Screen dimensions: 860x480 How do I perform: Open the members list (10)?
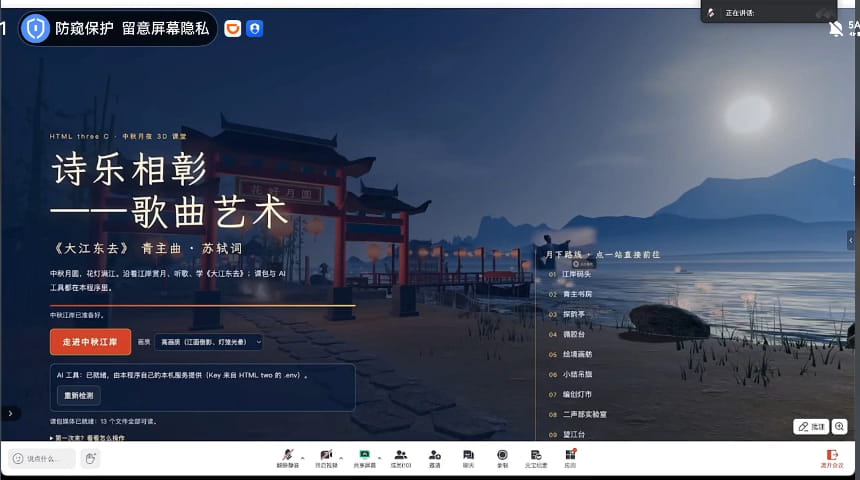click(x=401, y=458)
